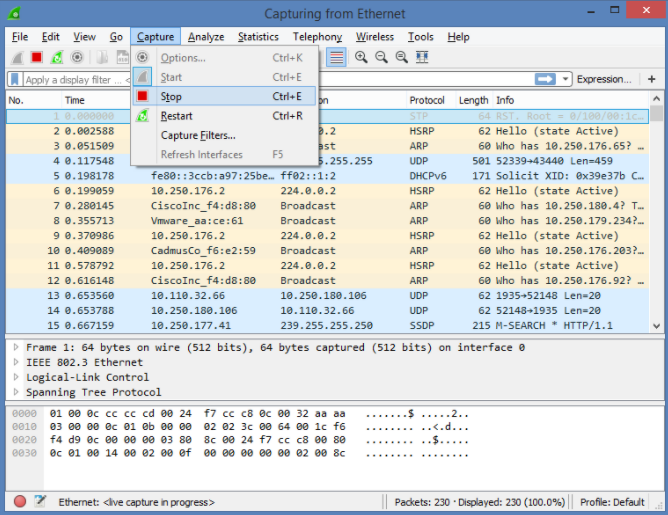Zoom in on packet text with the magnifier plus
The height and width of the screenshot is (515, 668).
pyautogui.click(x=361, y=57)
